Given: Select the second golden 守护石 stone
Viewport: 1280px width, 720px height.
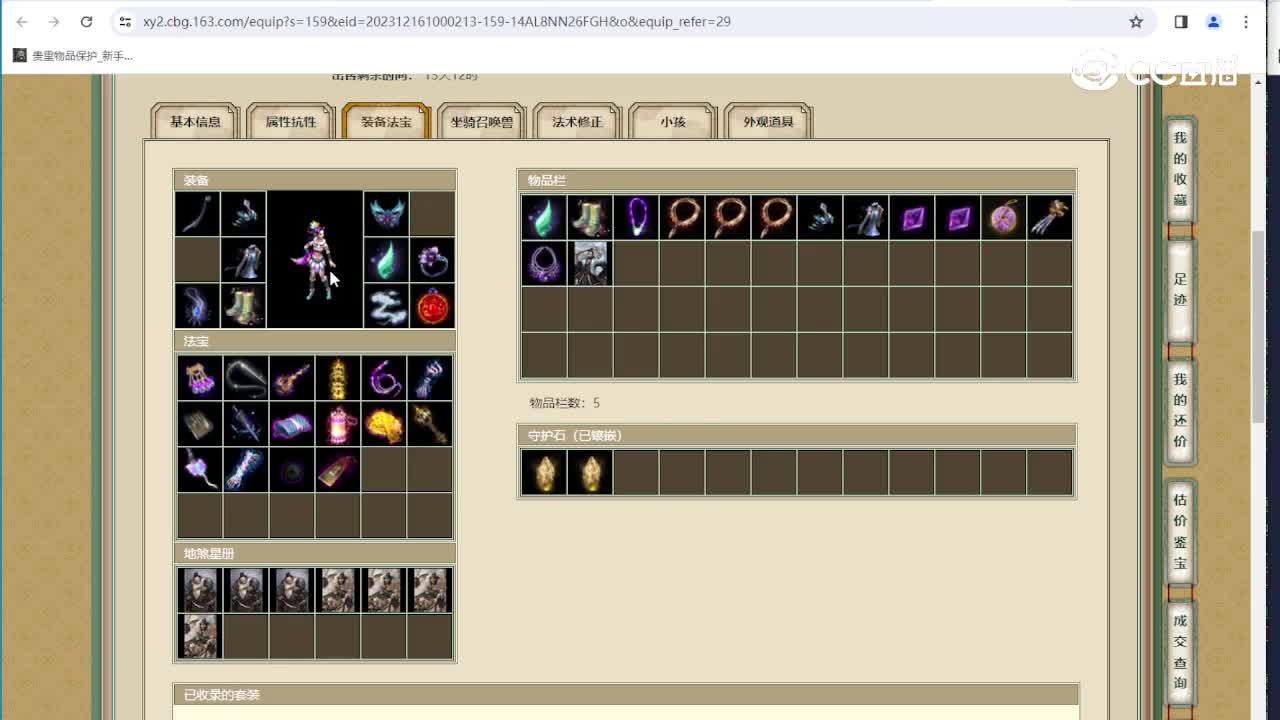Looking at the screenshot, I should [590, 472].
